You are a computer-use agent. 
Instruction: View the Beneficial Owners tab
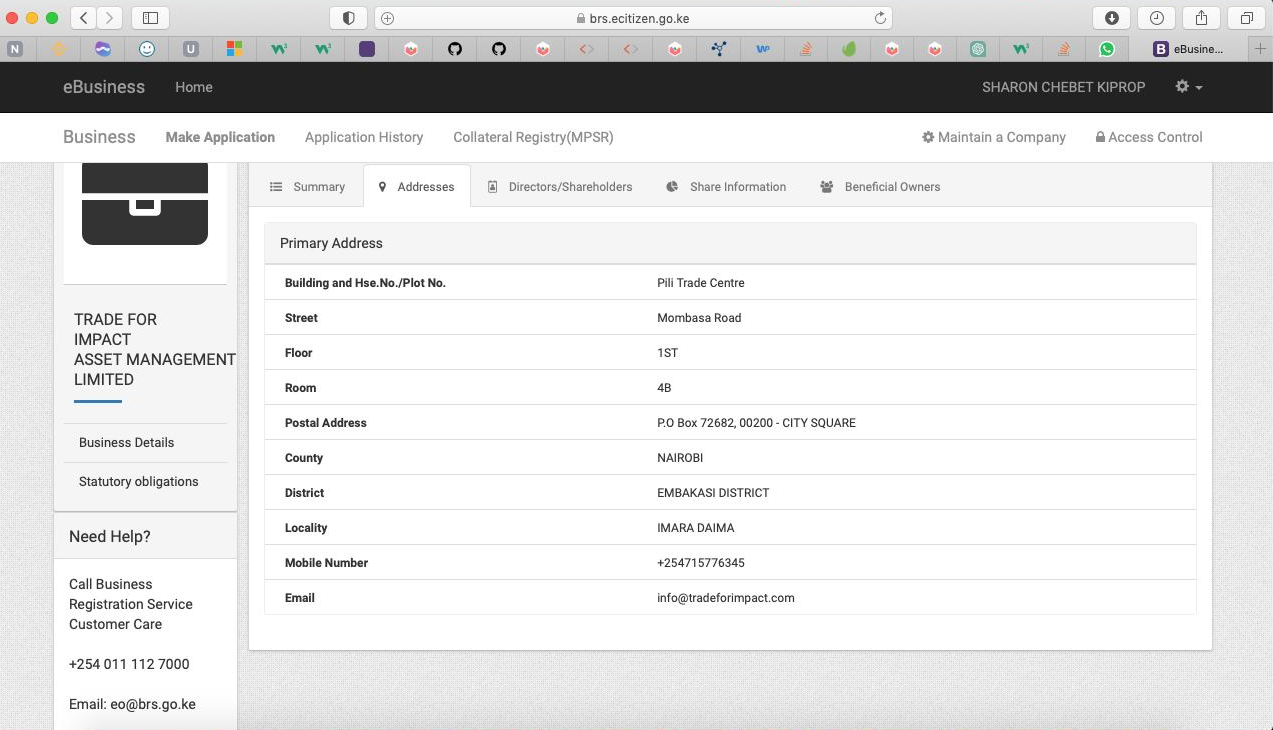coord(880,187)
